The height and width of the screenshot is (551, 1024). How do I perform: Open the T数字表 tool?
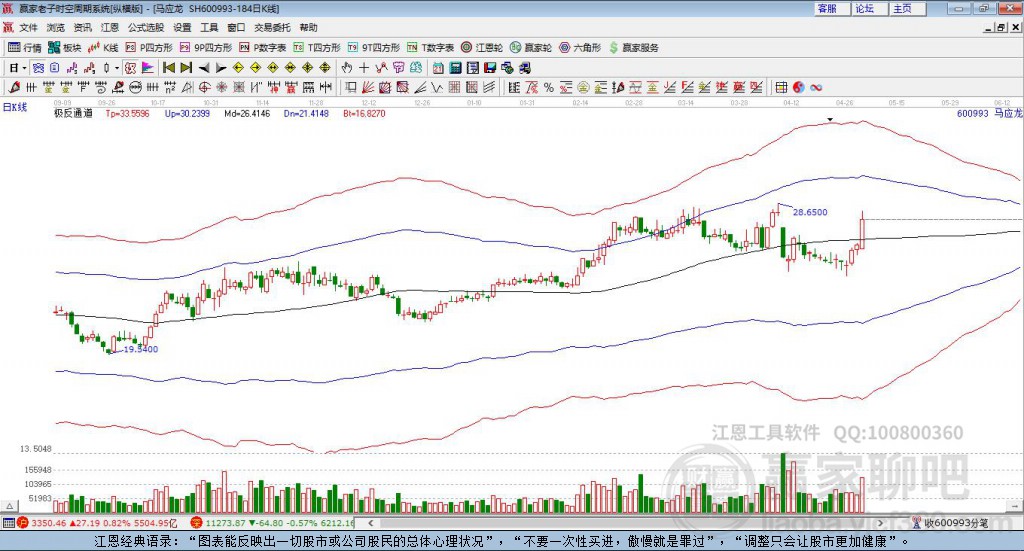(430, 48)
